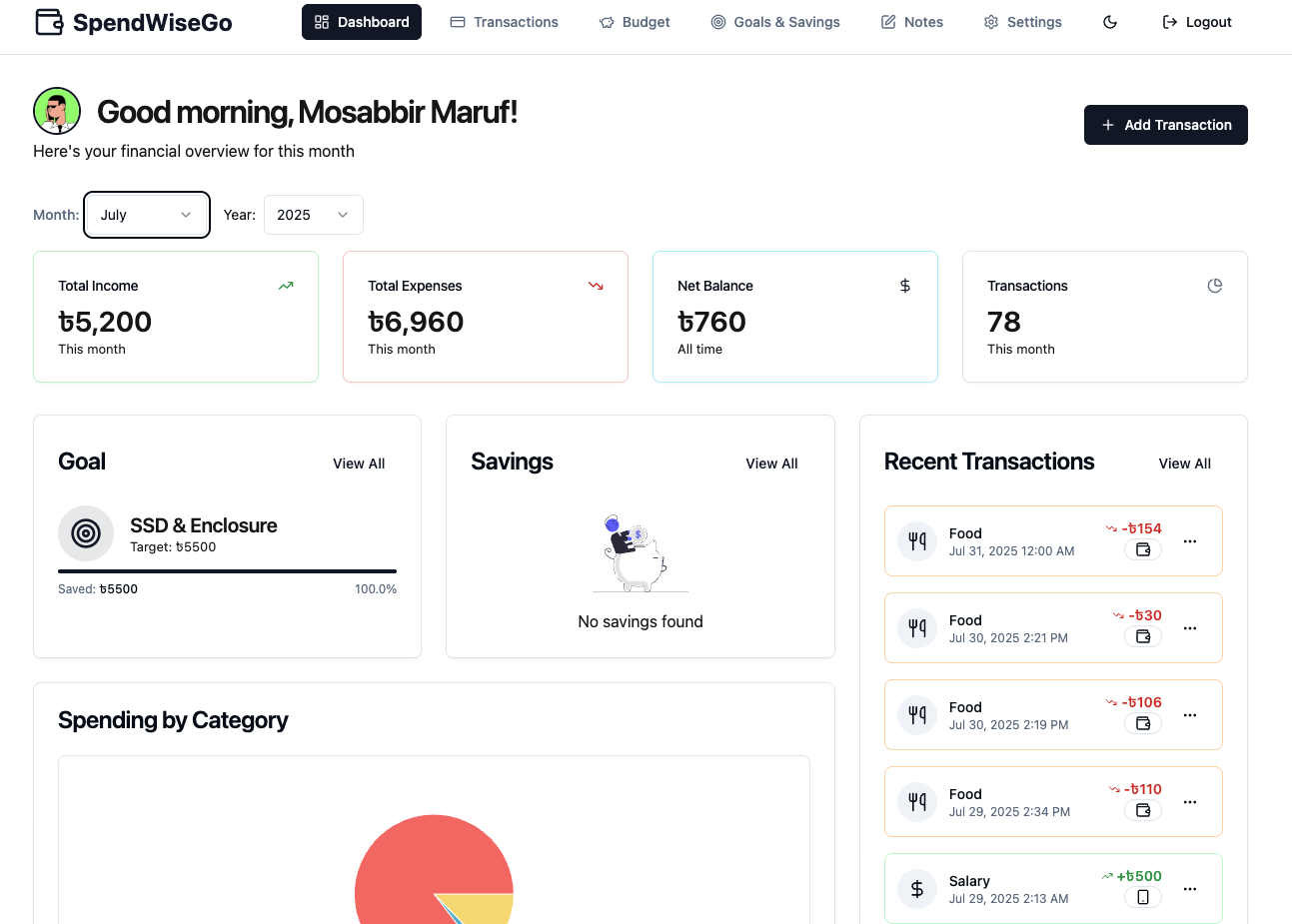
Task: Open the Month dropdown showing July
Action: (x=146, y=214)
